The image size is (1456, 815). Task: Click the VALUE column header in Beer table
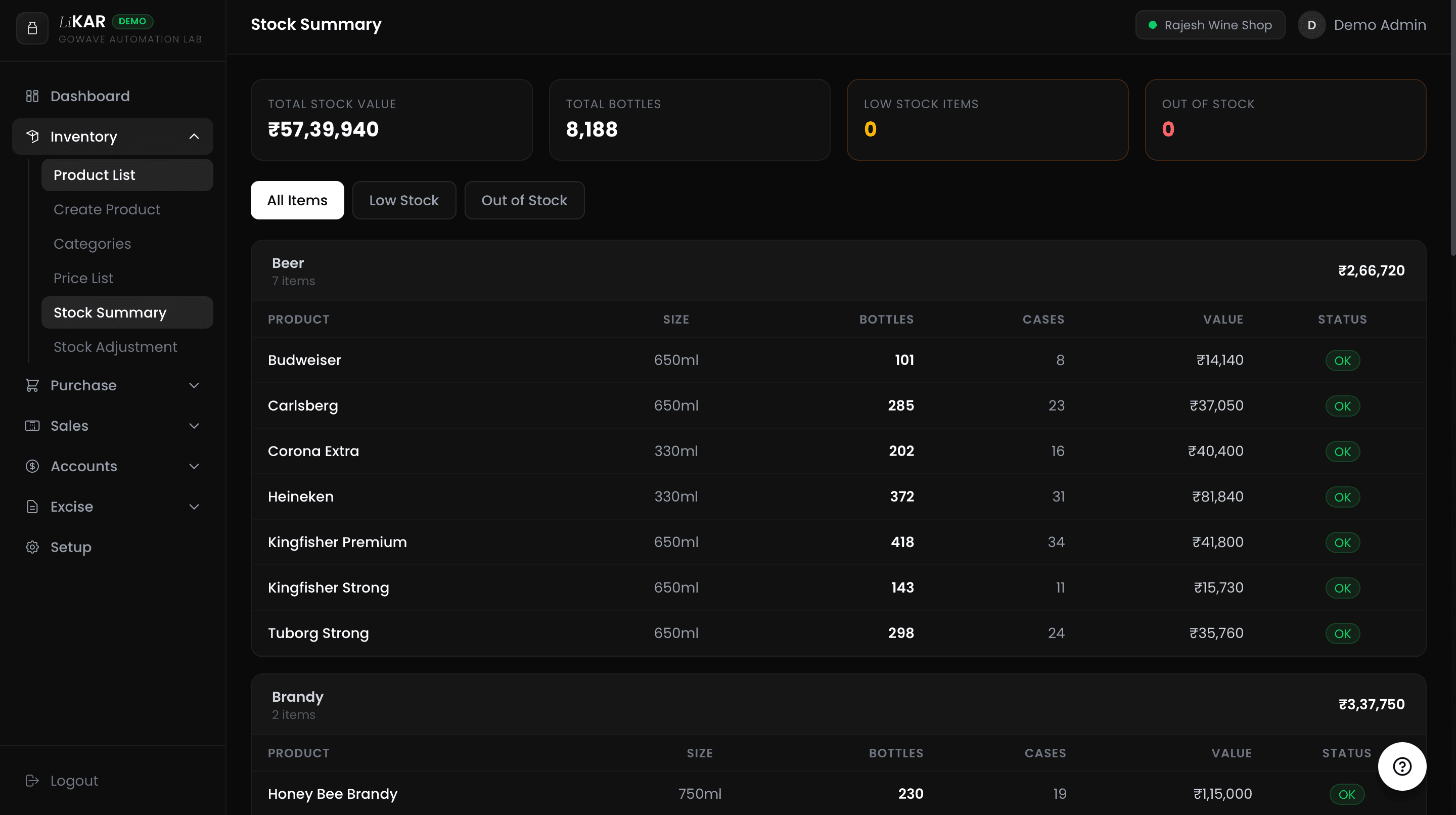[1223, 320]
